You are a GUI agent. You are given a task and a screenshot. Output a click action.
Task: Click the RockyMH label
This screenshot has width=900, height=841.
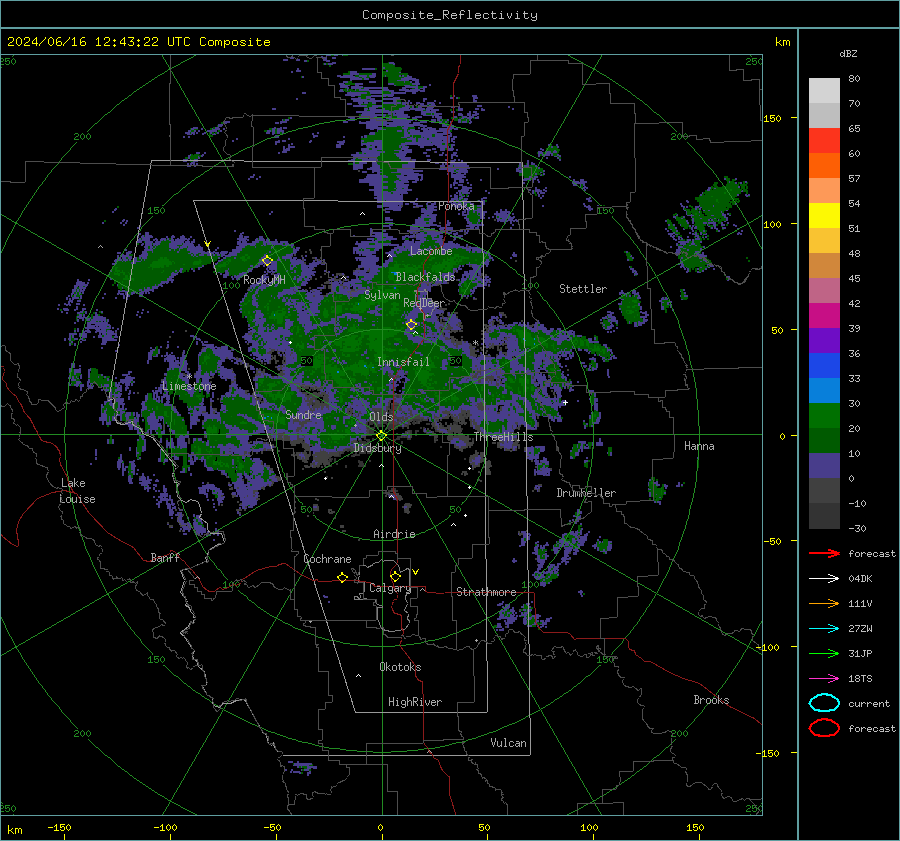[264, 280]
